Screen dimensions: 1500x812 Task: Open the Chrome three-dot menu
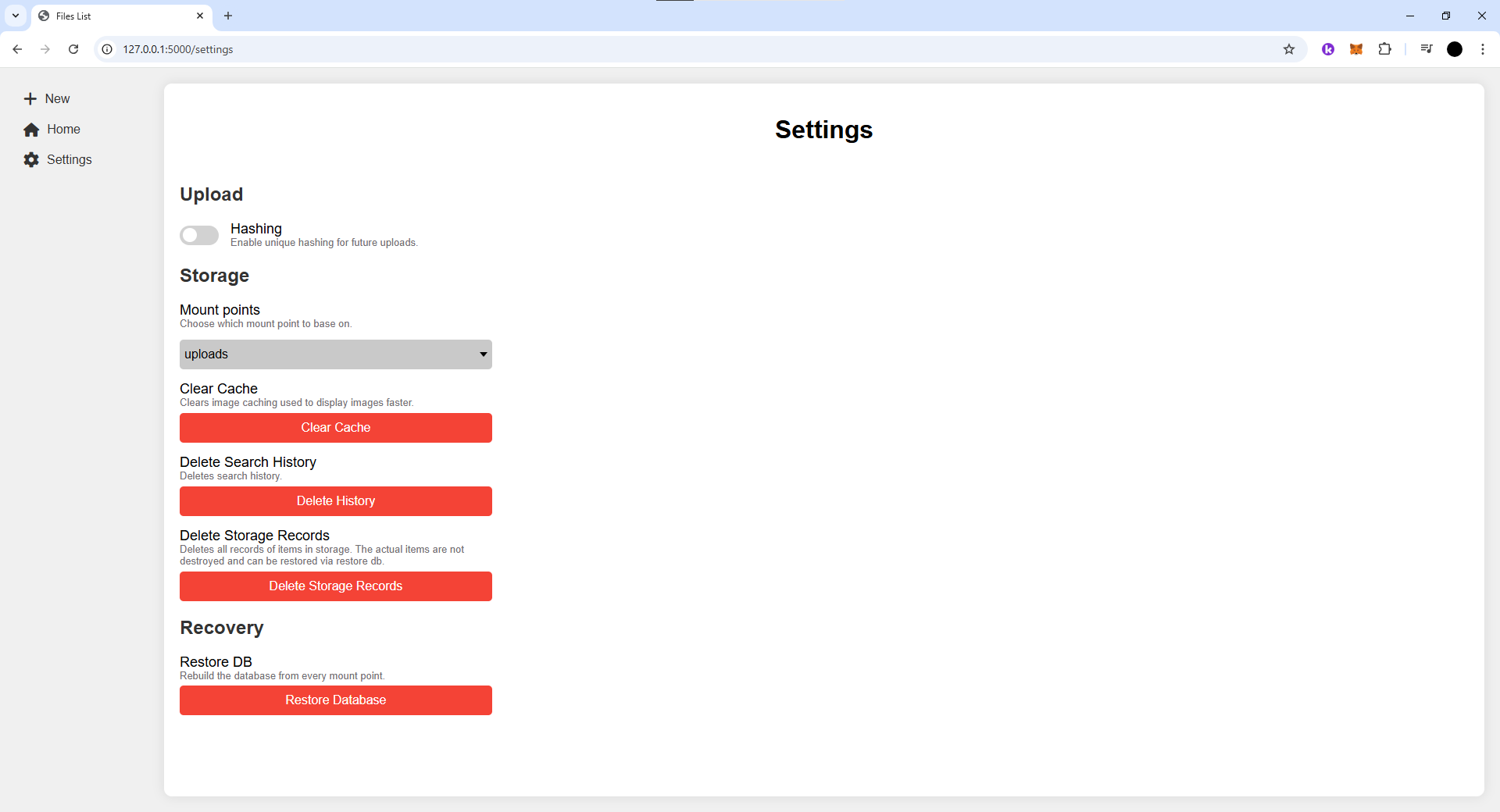tap(1483, 49)
